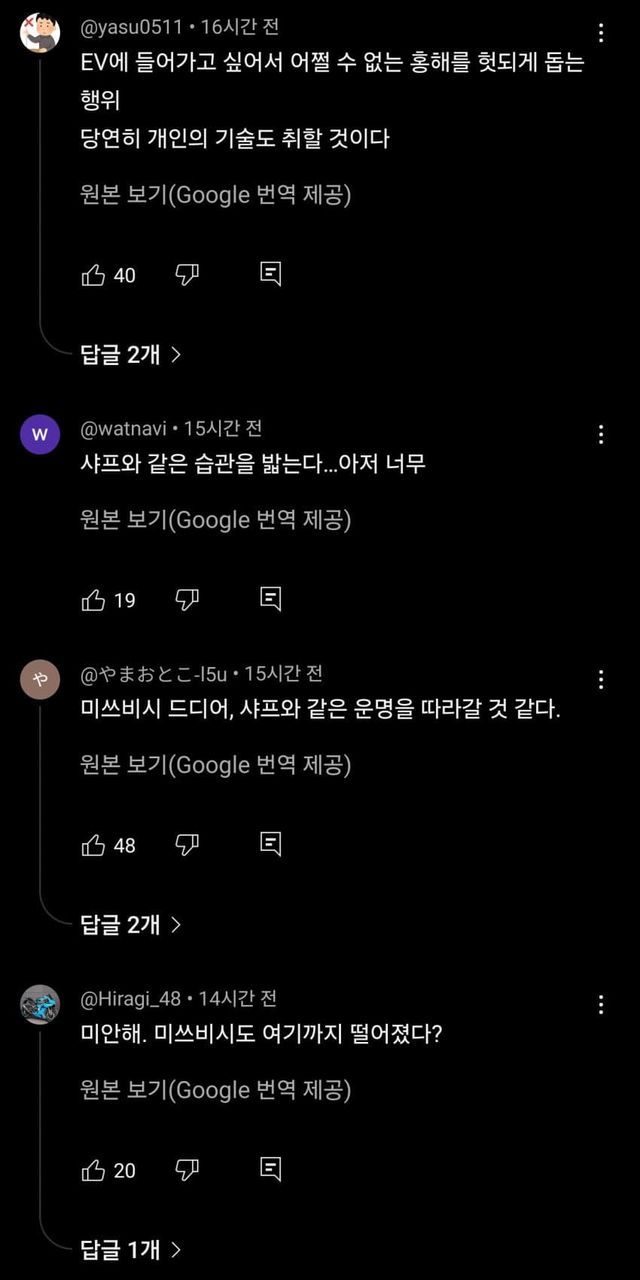Reply to the @watnavi comment
This screenshot has width=640, height=1280.
point(270,600)
